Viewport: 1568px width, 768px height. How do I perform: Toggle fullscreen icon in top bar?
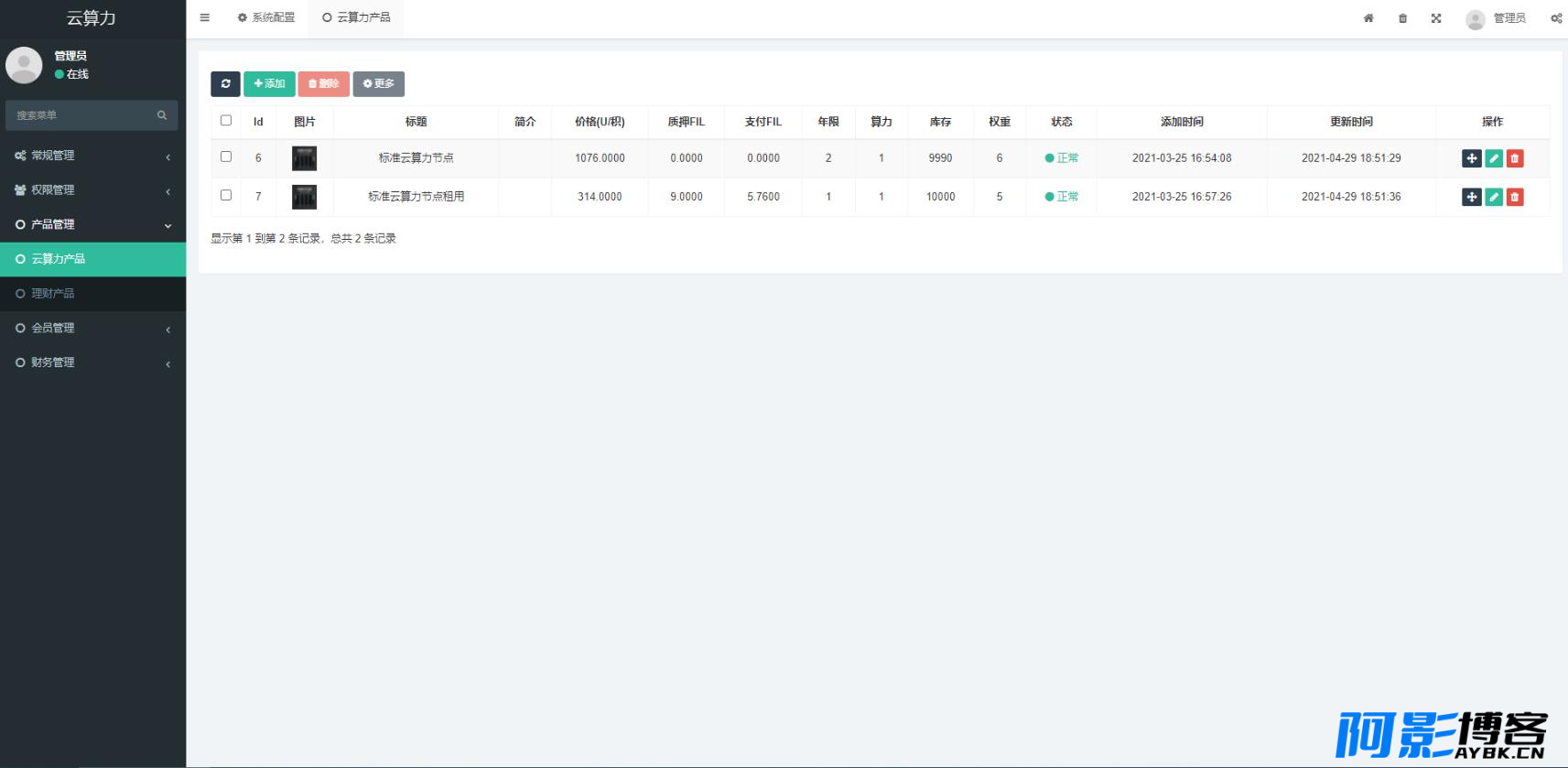pyautogui.click(x=1436, y=18)
